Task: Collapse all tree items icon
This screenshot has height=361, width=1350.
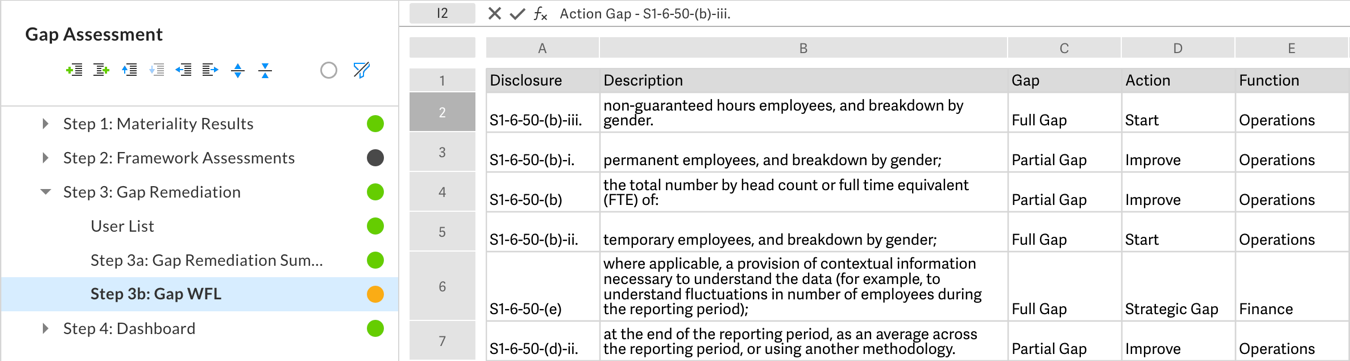Action: [265, 70]
